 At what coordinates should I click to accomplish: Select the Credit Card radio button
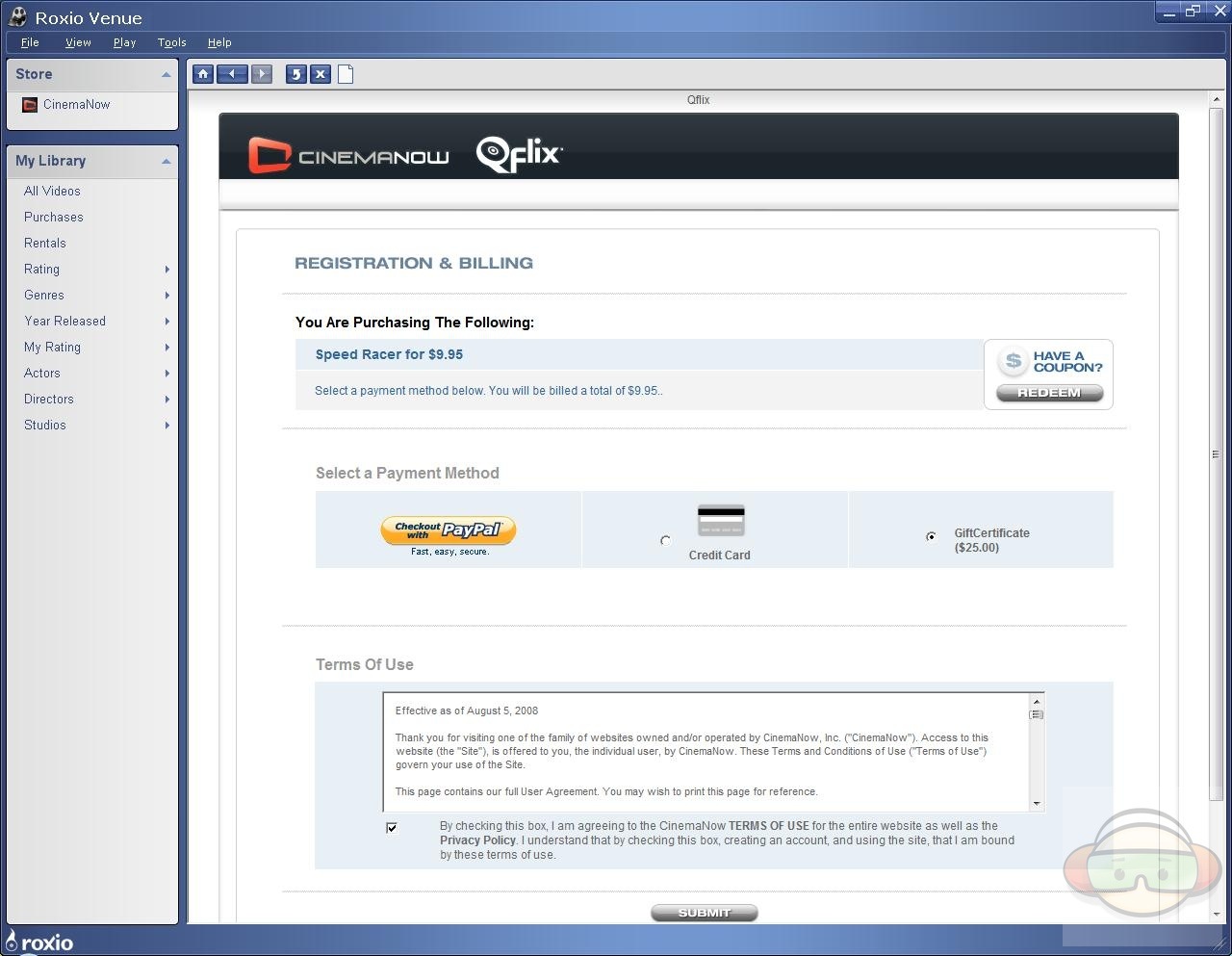coord(665,540)
